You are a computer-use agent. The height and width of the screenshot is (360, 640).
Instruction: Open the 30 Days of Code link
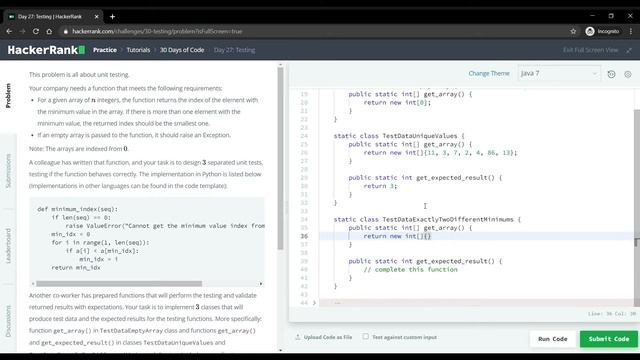(182, 50)
